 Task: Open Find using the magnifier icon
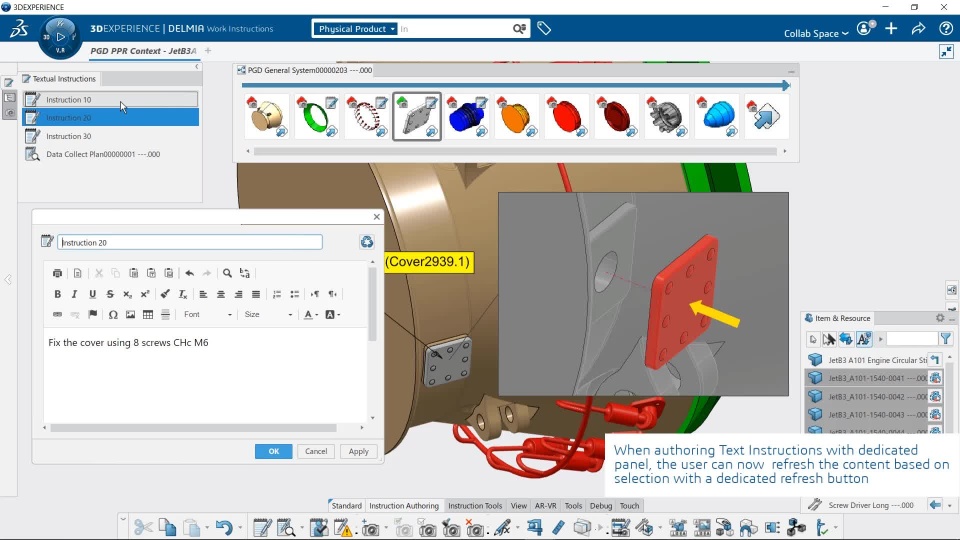tap(227, 273)
